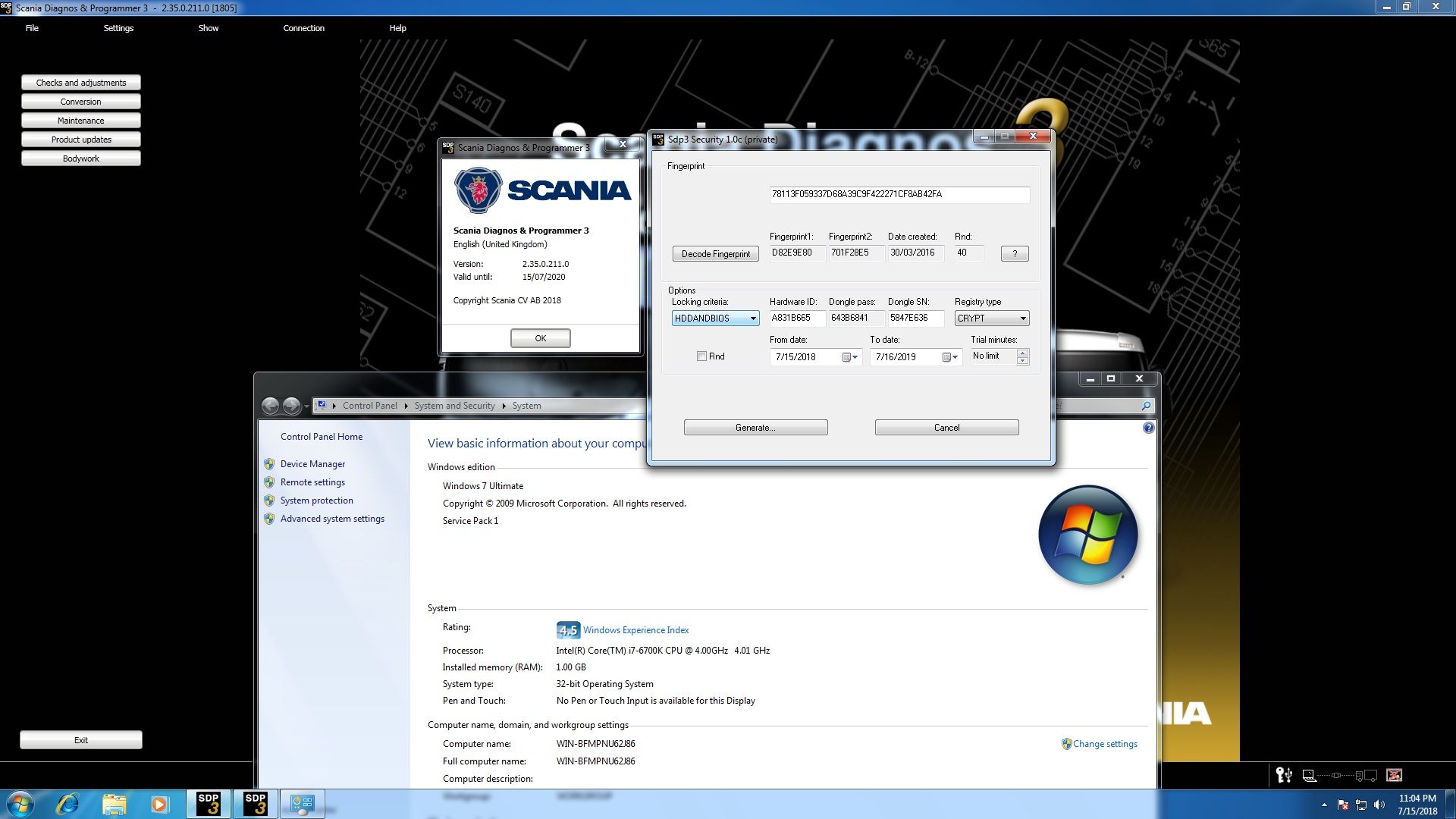Show hidden system tray icons
1456x819 pixels.
point(1324,805)
